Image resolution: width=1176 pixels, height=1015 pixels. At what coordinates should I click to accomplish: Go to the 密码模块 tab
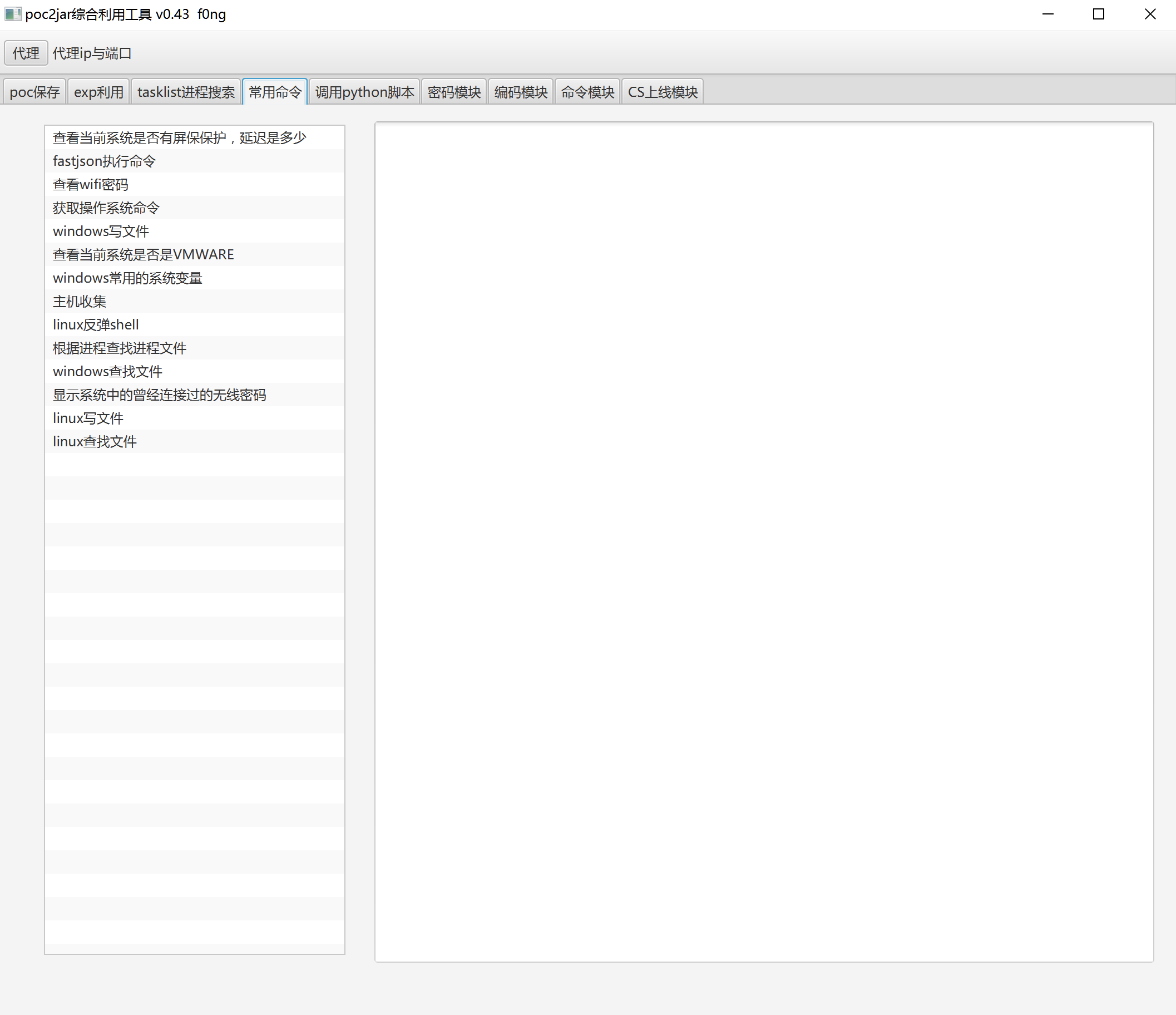[x=453, y=92]
